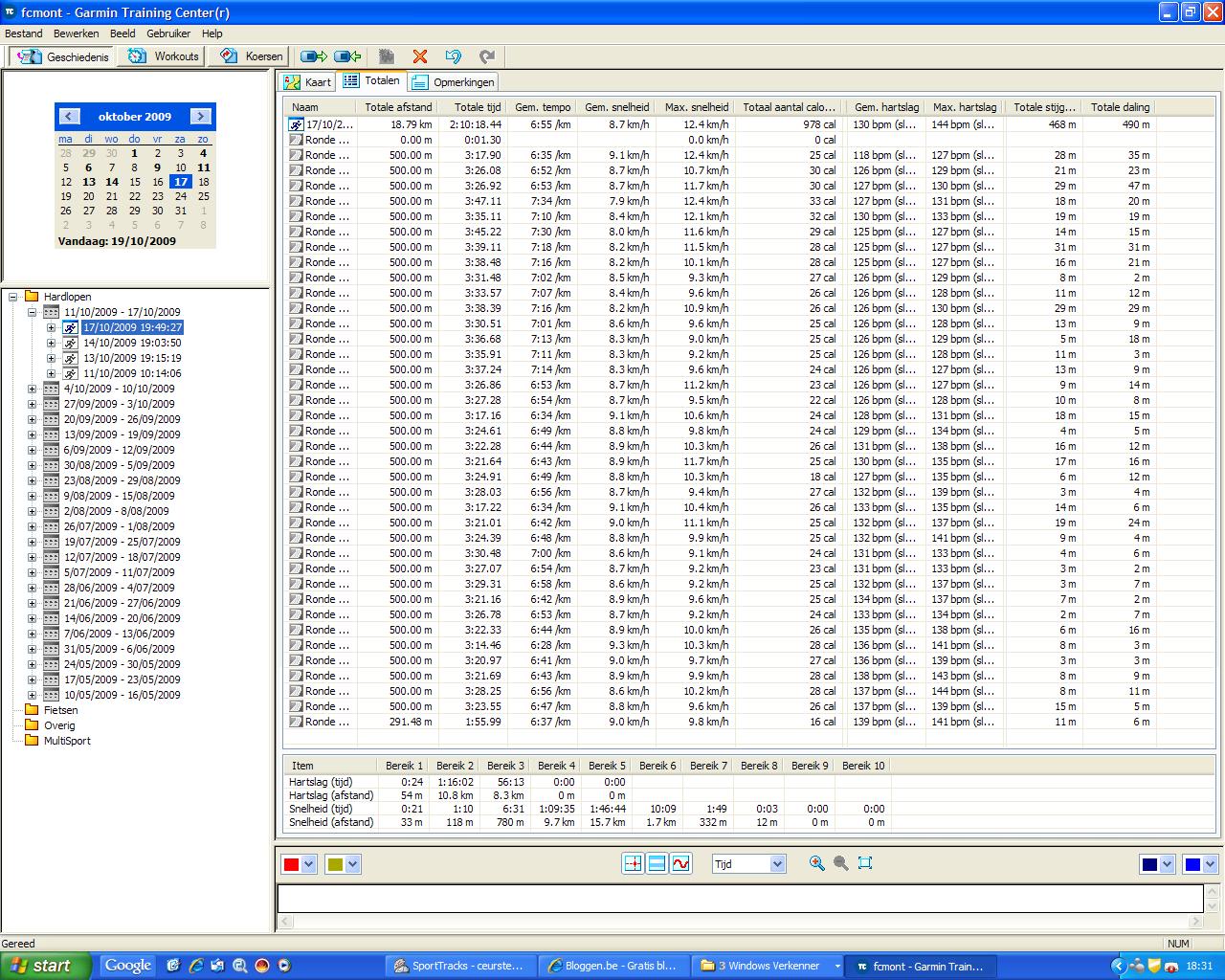Select the 11/10/2009 10:14:06 activity
The height and width of the screenshot is (980, 1225).
(x=132, y=373)
